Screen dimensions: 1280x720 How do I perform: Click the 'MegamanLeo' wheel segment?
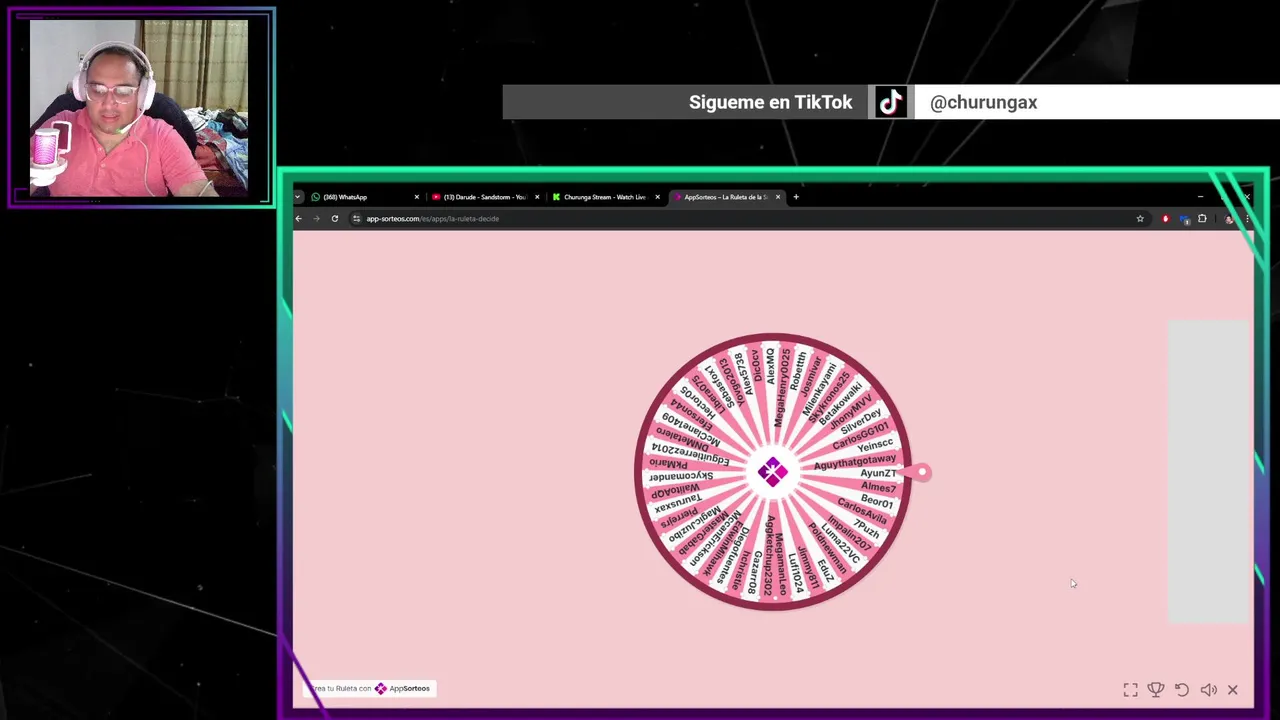coord(781,565)
